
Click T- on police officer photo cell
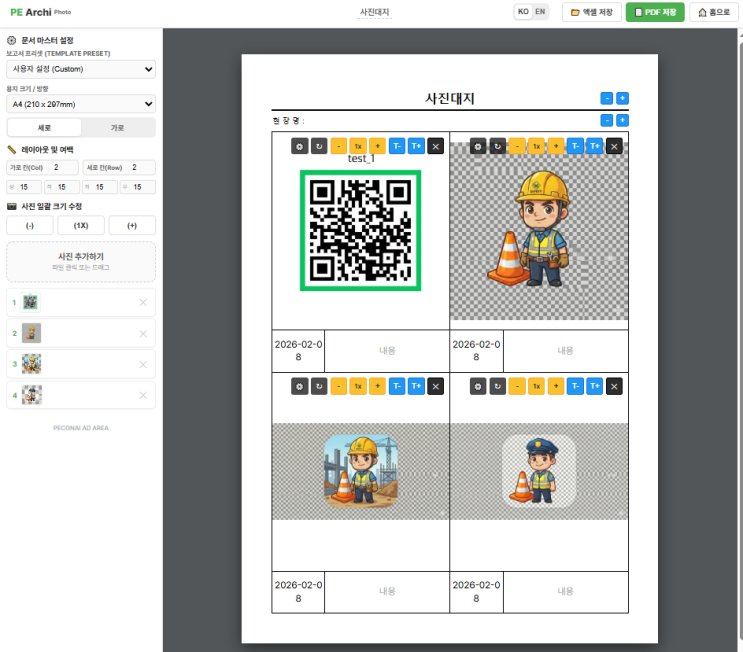tap(575, 386)
